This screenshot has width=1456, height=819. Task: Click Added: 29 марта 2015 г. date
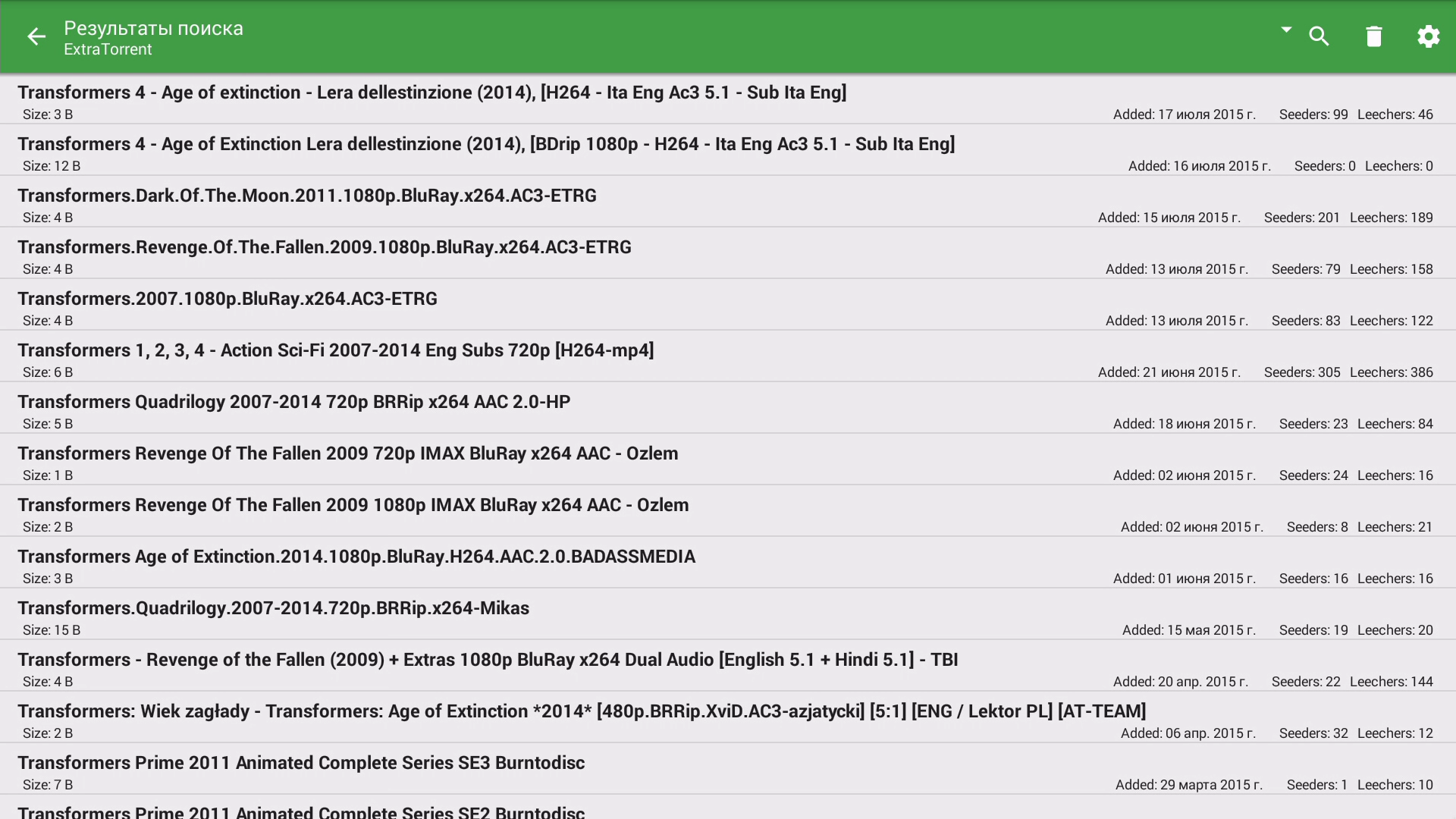tap(1189, 785)
